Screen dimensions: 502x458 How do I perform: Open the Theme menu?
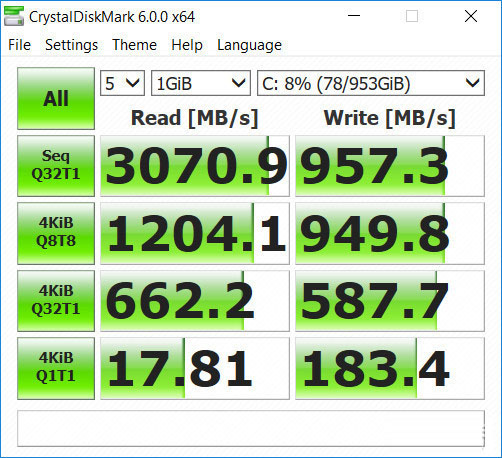pyautogui.click(x=134, y=45)
